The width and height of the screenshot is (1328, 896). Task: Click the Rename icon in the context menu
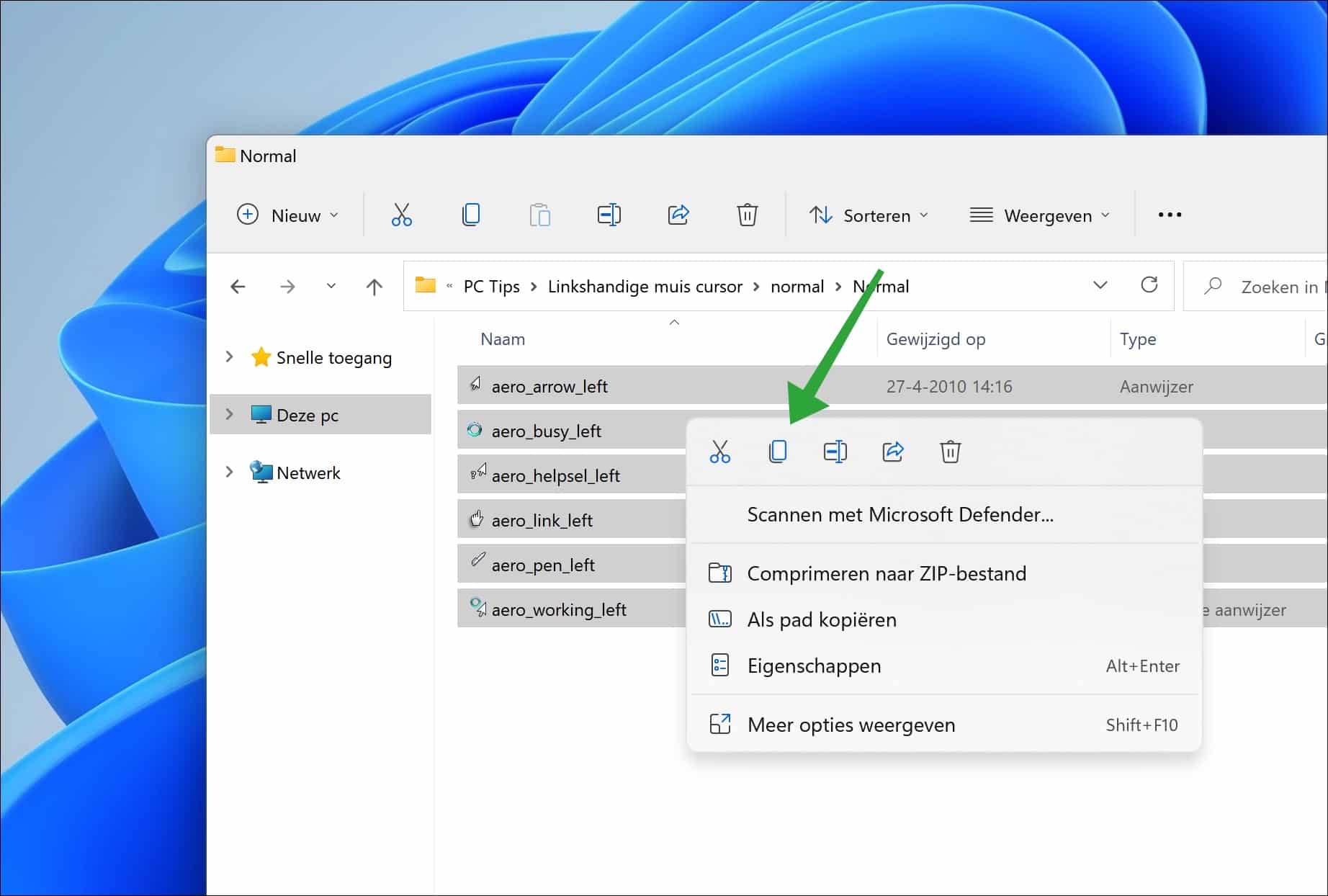tap(835, 452)
